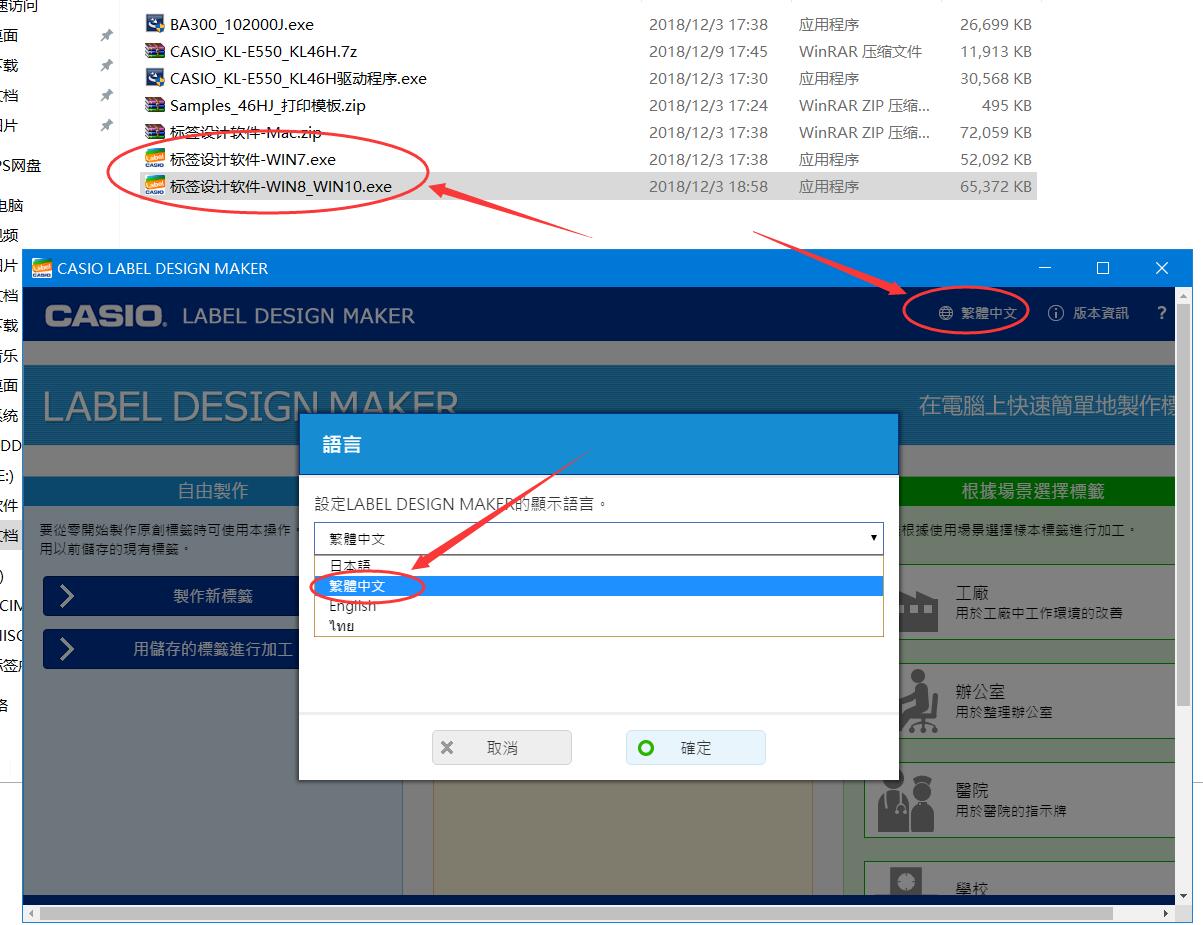Viewport: 1203px width, 925px height.
Task: Click the 自由製作 section header
Action: (x=212, y=491)
